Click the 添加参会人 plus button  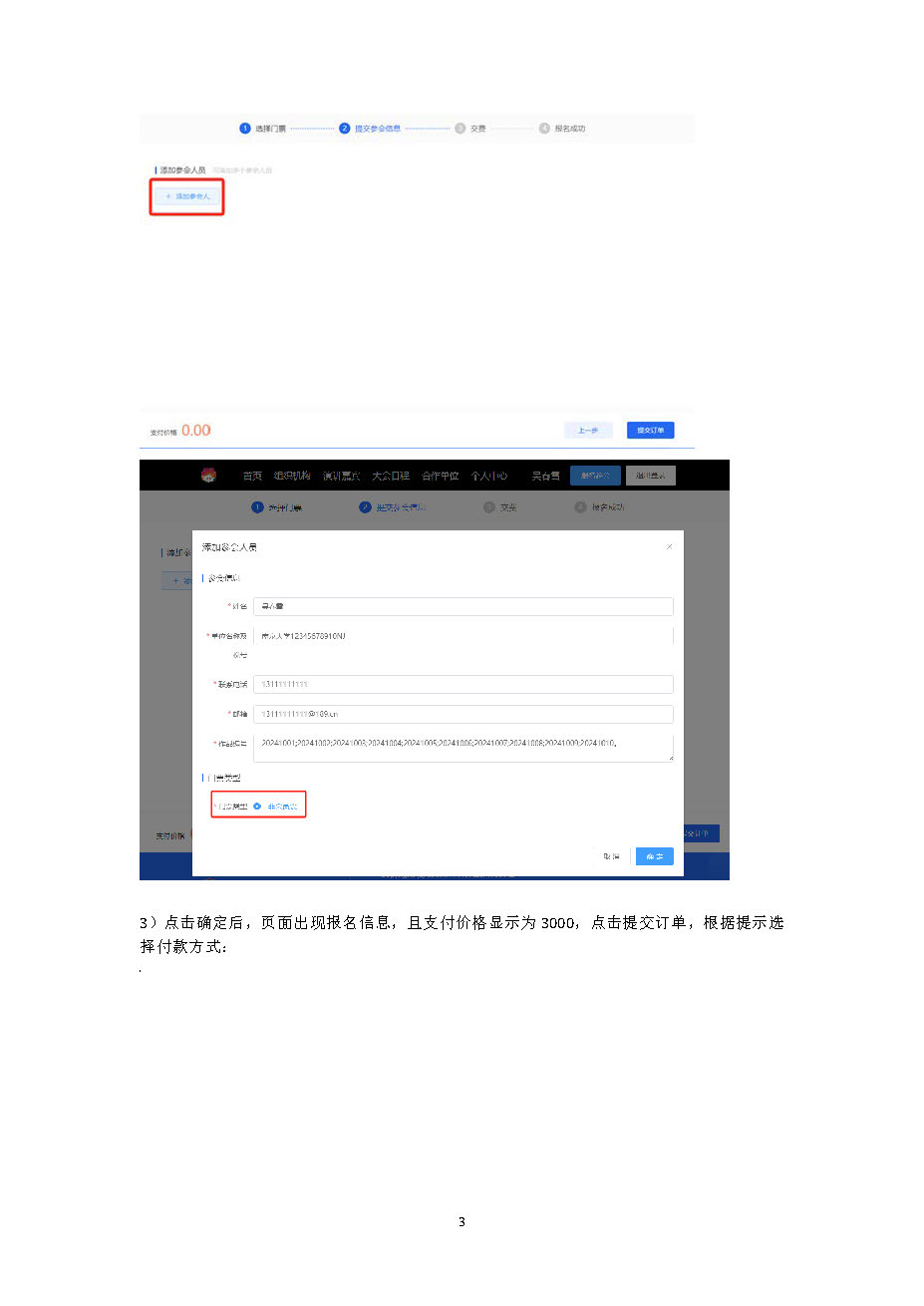click(x=187, y=196)
